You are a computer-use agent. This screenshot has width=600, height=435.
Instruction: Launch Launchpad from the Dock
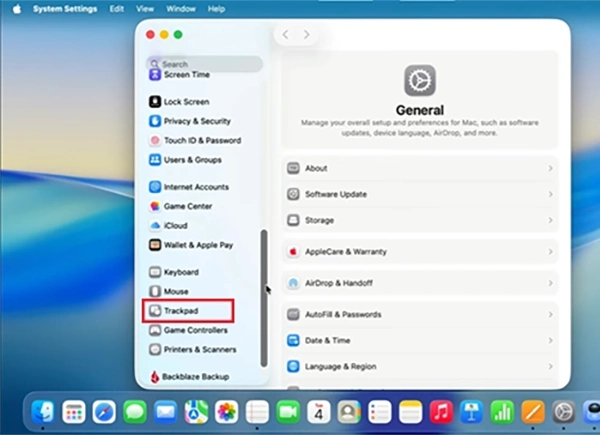tap(73, 412)
